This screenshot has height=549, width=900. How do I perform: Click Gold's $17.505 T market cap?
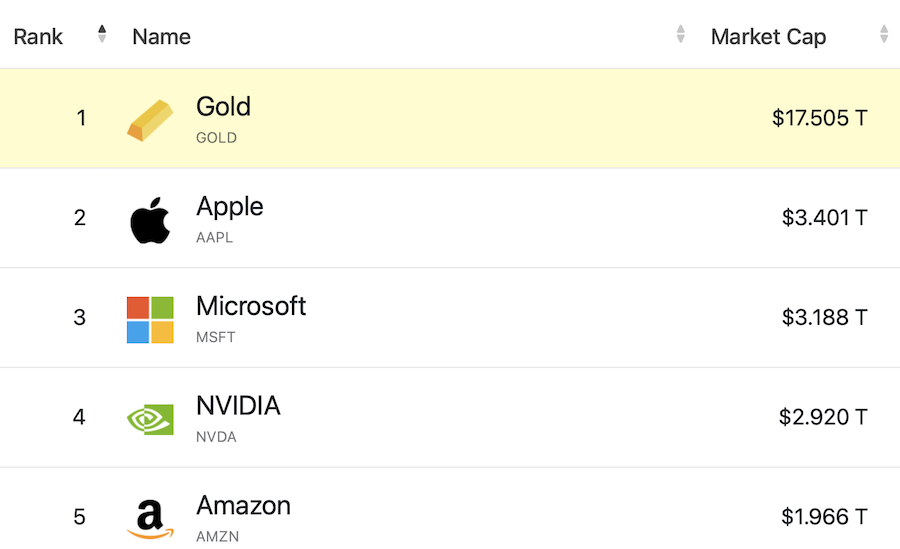pyautogui.click(x=819, y=118)
